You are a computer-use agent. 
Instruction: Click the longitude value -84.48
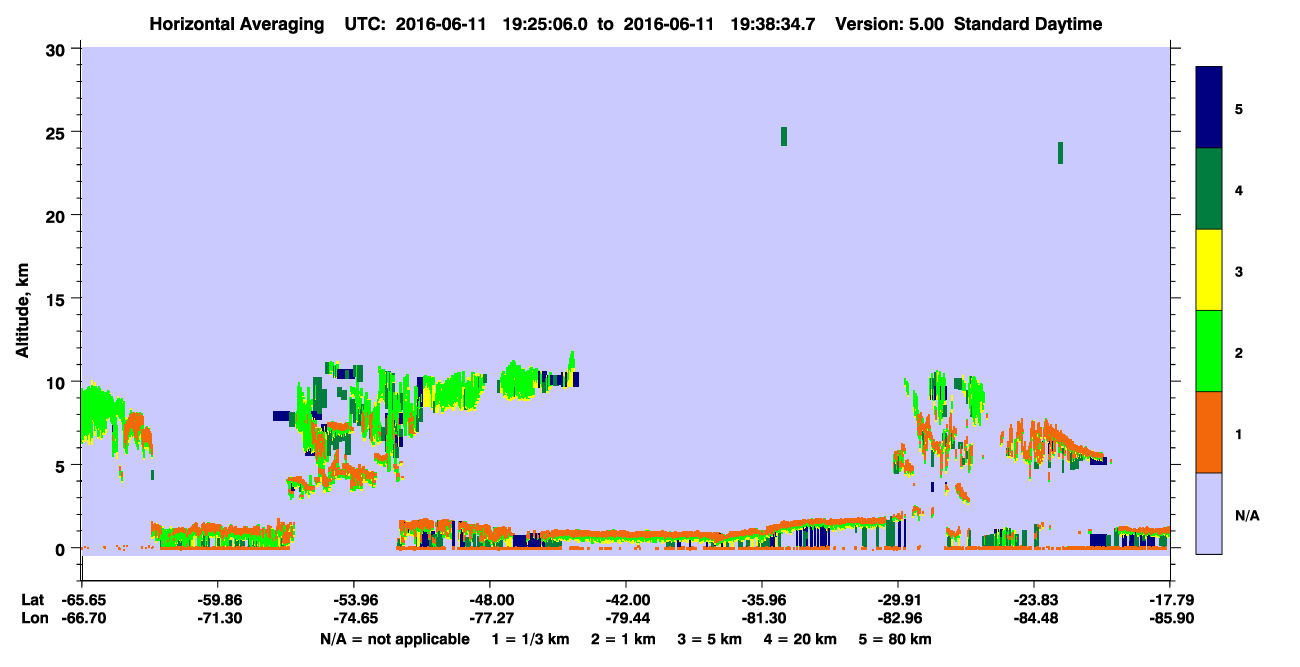pos(1034,619)
